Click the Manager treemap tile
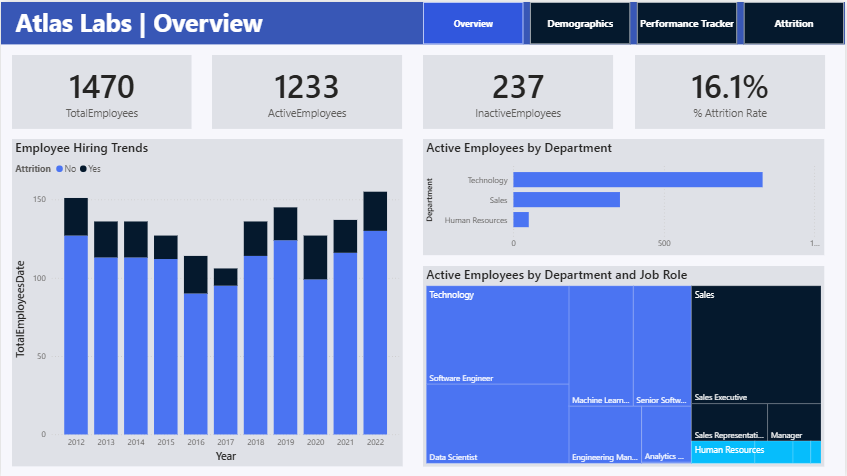 tap(794, 422)
